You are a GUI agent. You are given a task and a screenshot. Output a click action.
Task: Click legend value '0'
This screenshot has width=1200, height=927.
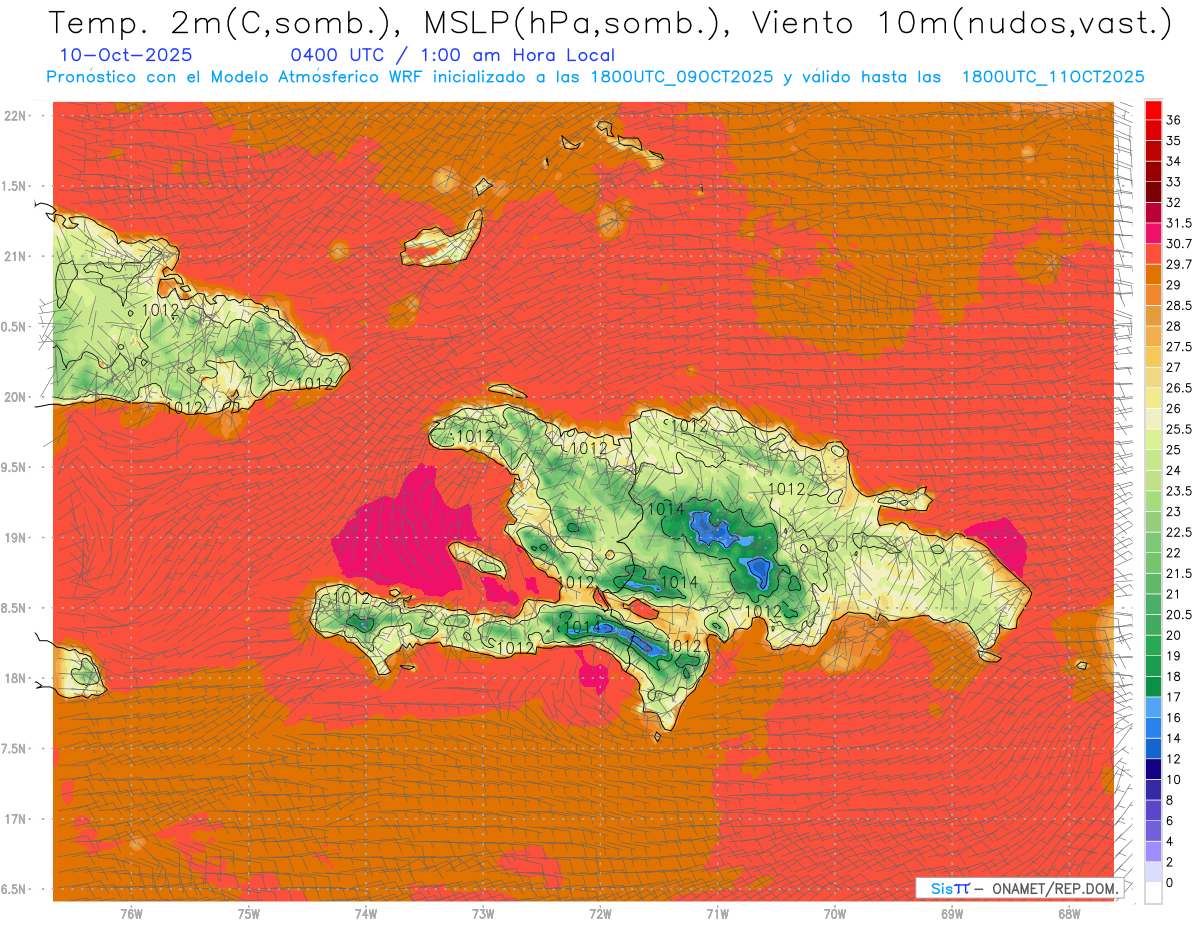pos(1170,883)
